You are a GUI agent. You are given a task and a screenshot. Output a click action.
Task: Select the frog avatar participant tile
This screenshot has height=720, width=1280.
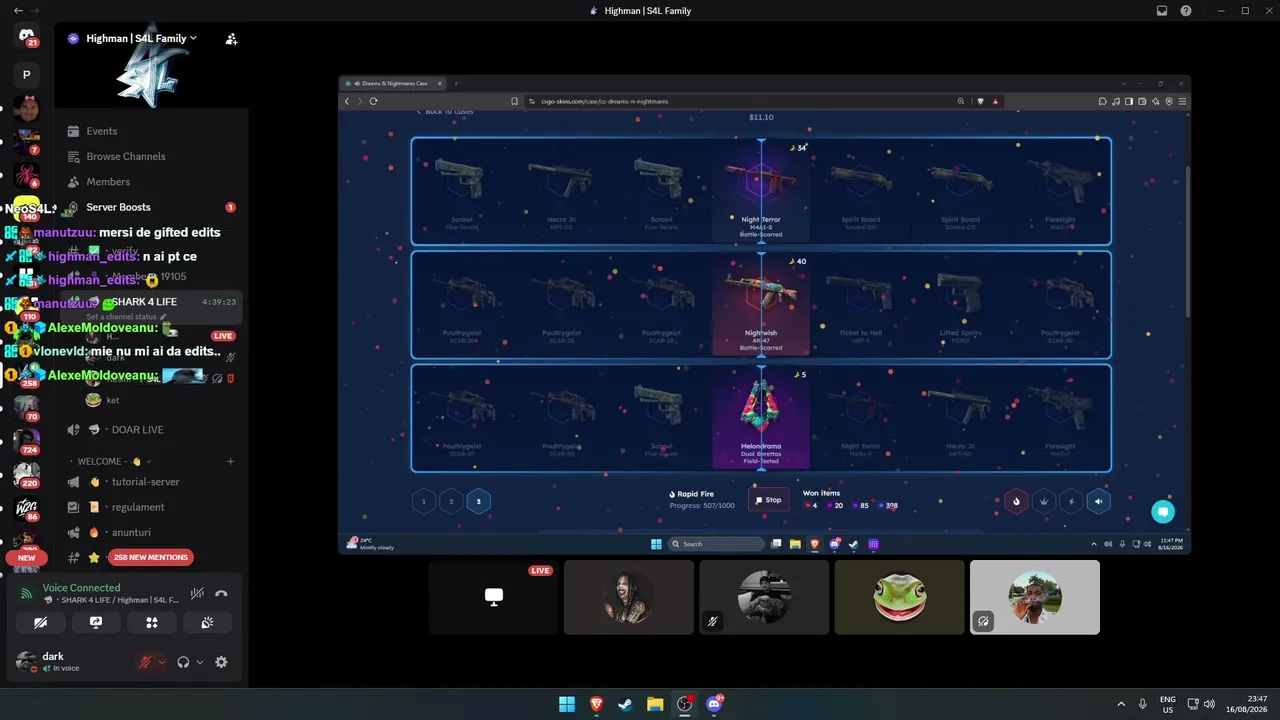(x=899, y=597)
